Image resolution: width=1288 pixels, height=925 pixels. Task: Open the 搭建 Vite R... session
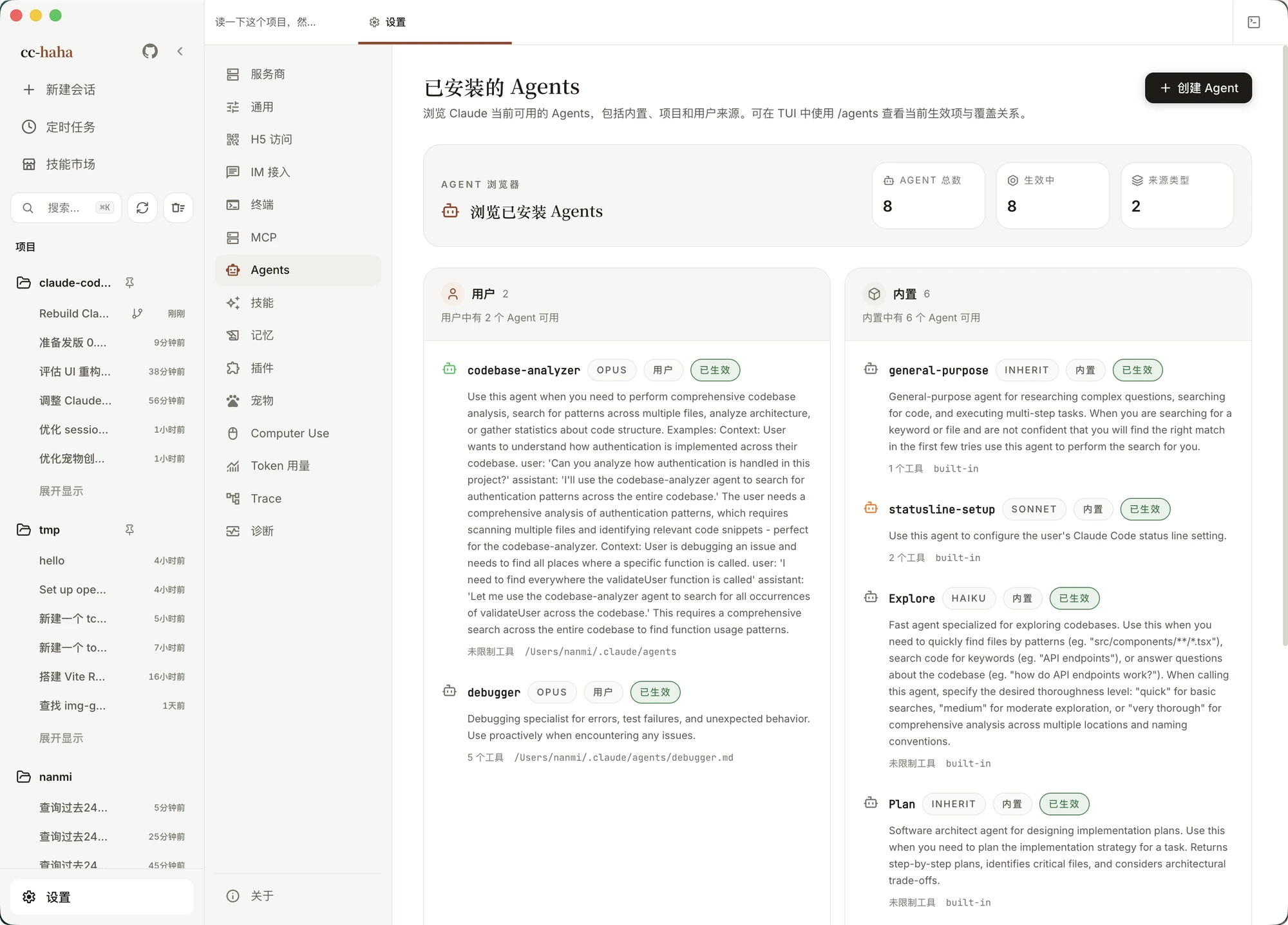coord(102,676)
